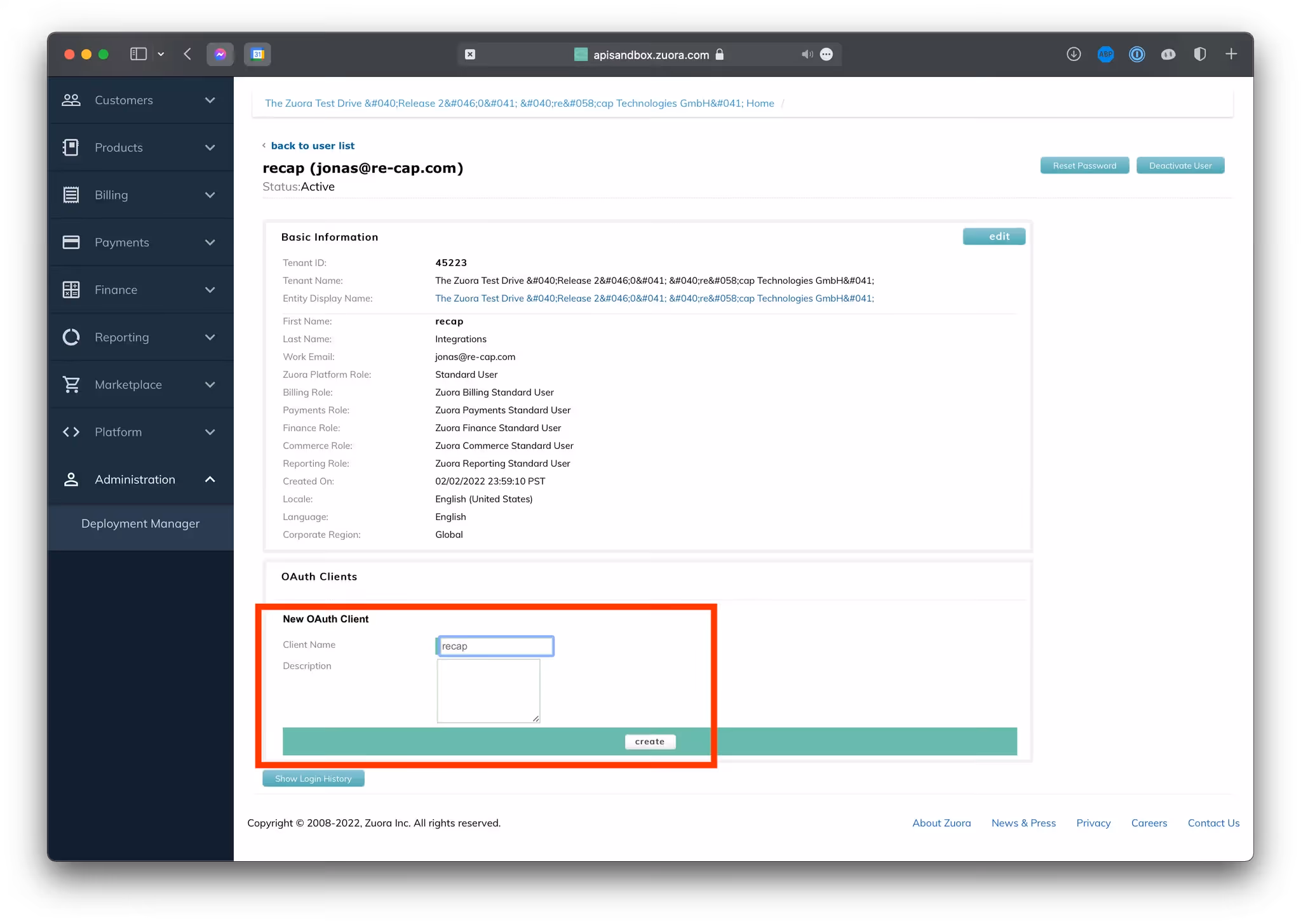Open the Safari downloads icon

click(1074, 55)
